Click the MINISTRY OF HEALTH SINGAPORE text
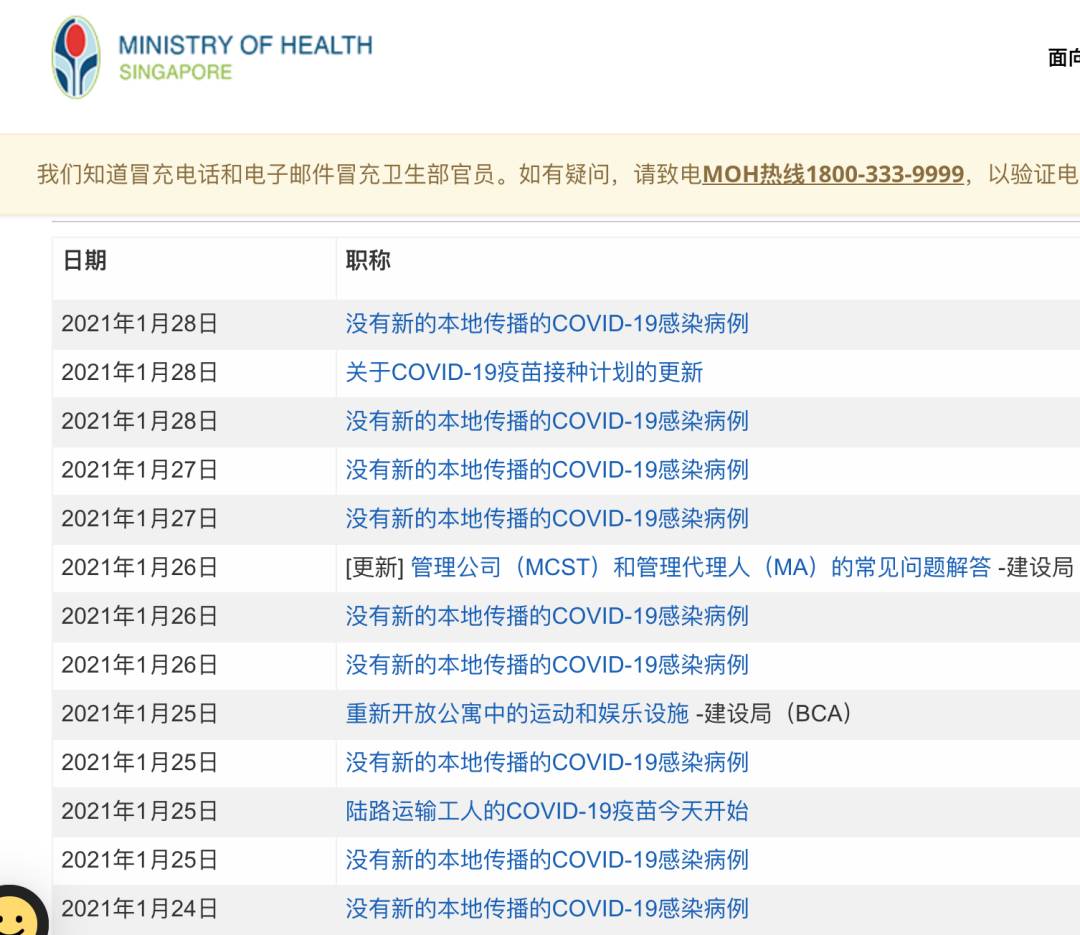 245,58
